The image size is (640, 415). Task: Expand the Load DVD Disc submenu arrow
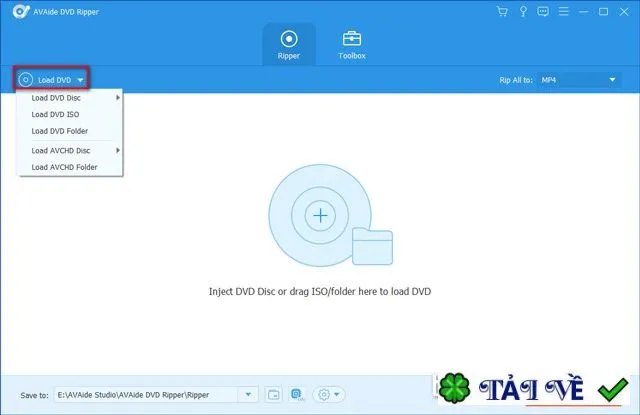click(x=118, y=98)
